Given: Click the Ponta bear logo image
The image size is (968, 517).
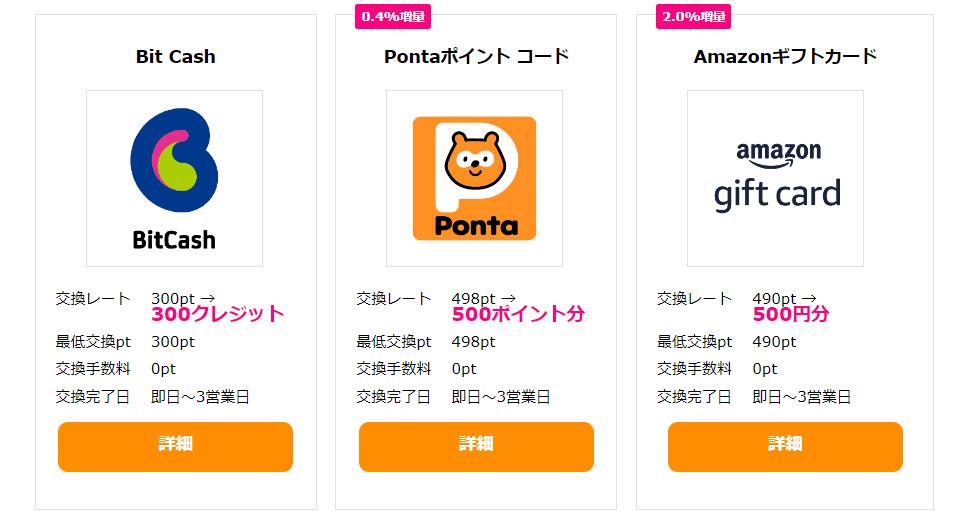Looking at the screenshot, I should click(x=474, y=179).
